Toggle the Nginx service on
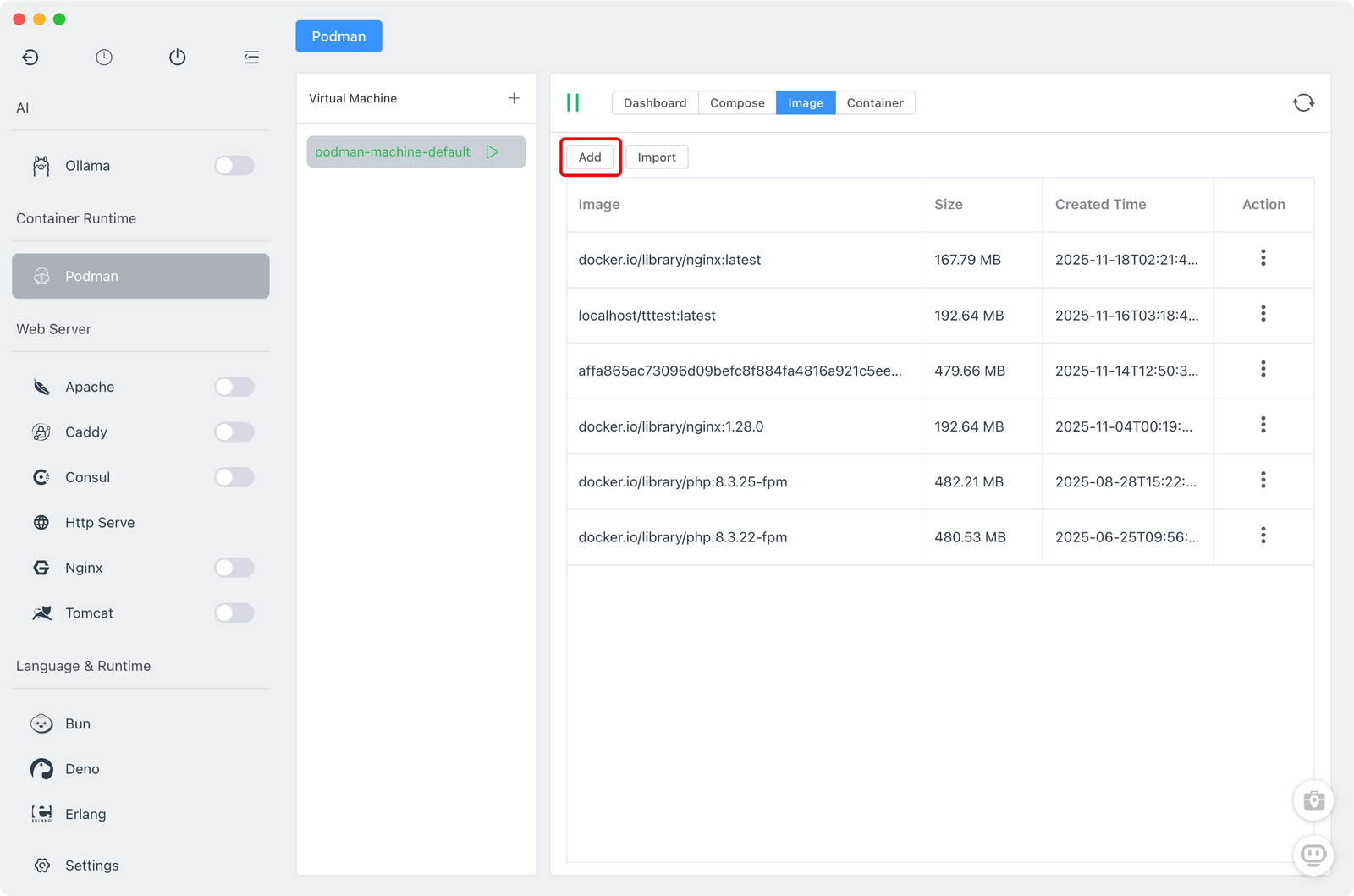 click(234, 568)
